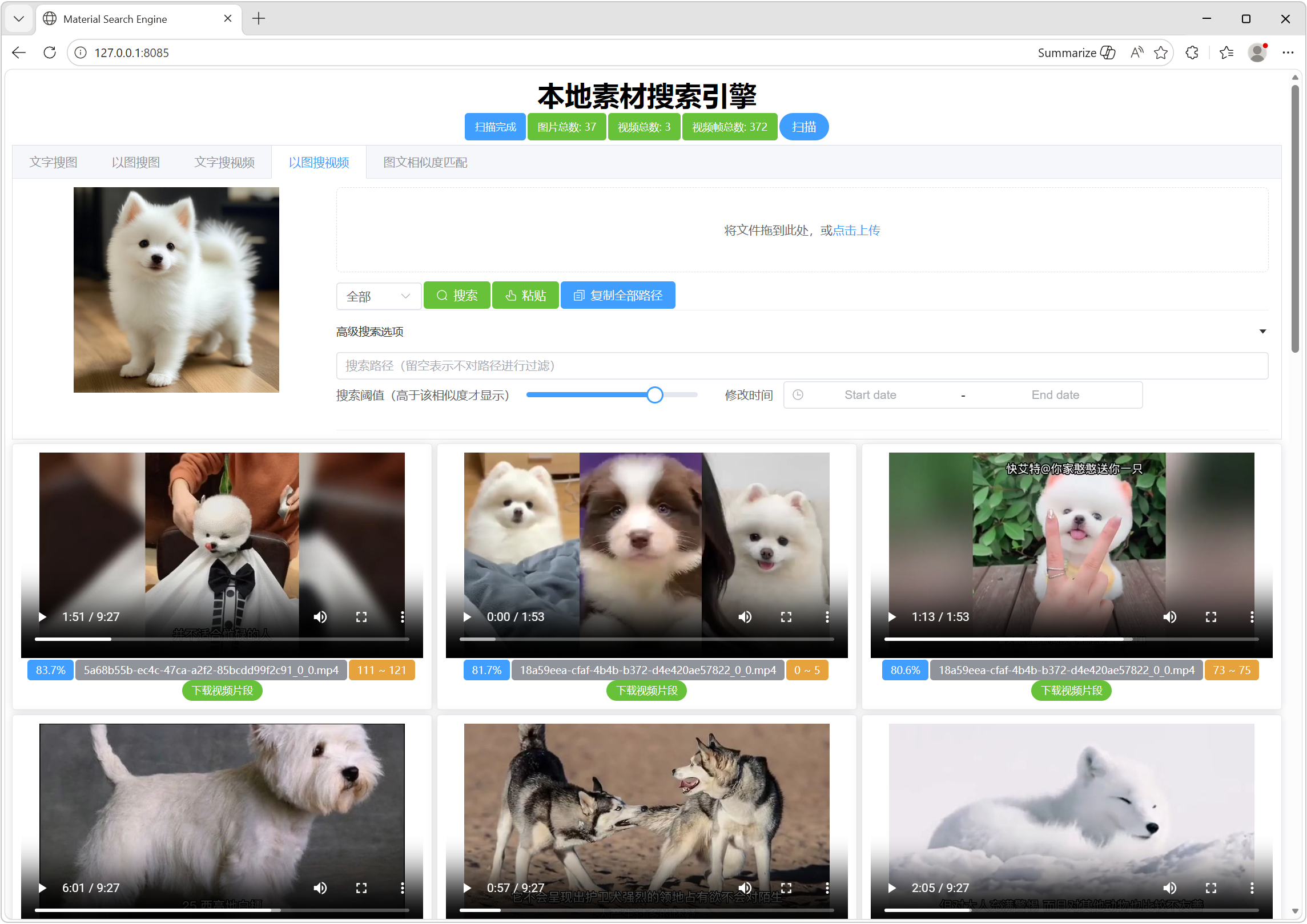Click the Start date field
This screenshot has height=924, width=1307.
coord(870,396)
